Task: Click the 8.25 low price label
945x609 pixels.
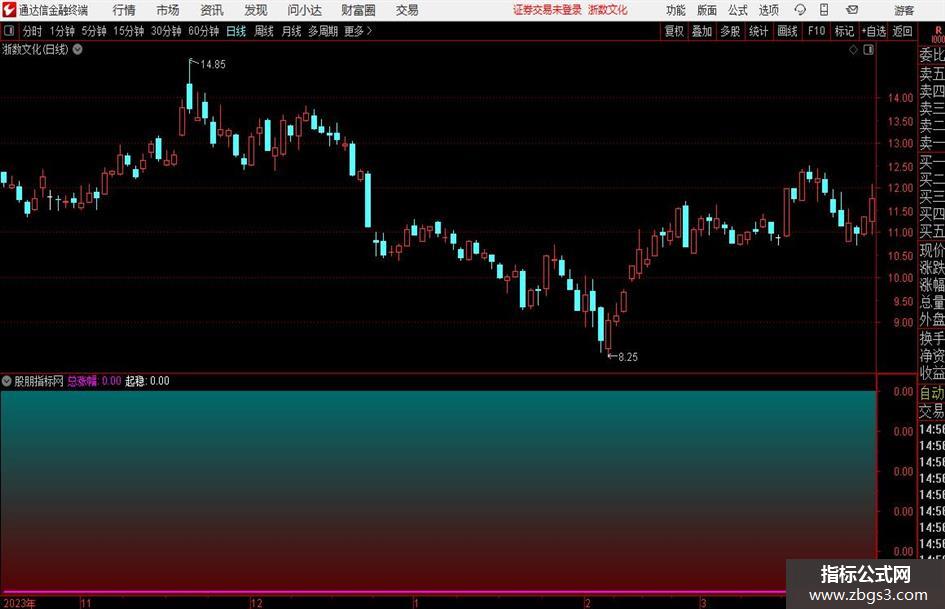Action: tap(627, 357)
